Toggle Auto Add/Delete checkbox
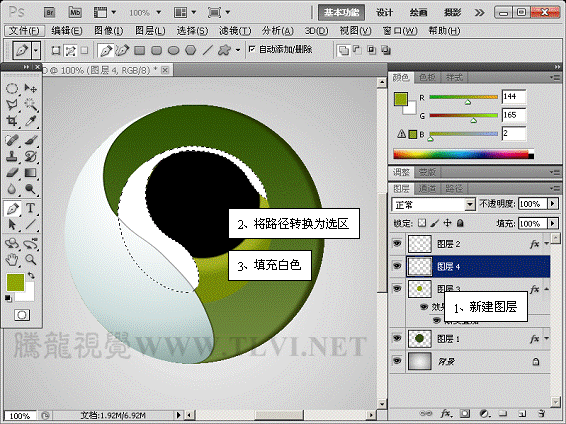 pos(252,49)
